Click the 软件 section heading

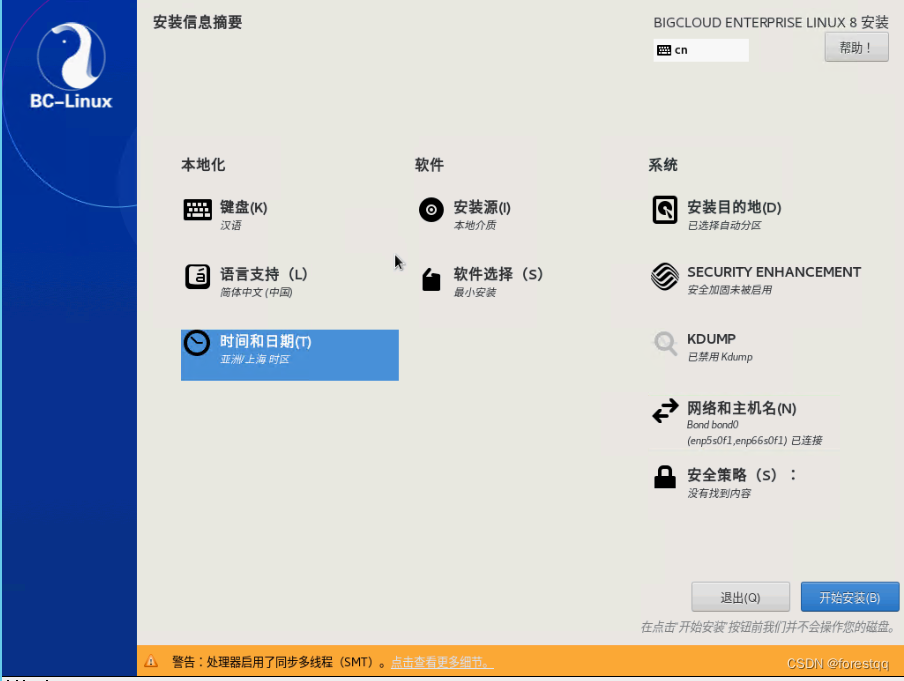tap(430, 165)
